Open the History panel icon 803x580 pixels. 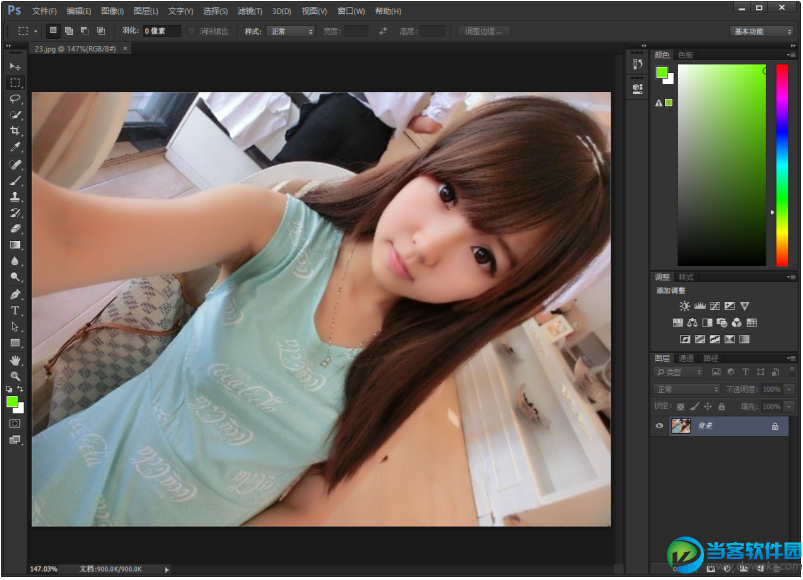(x=638, y=64)
